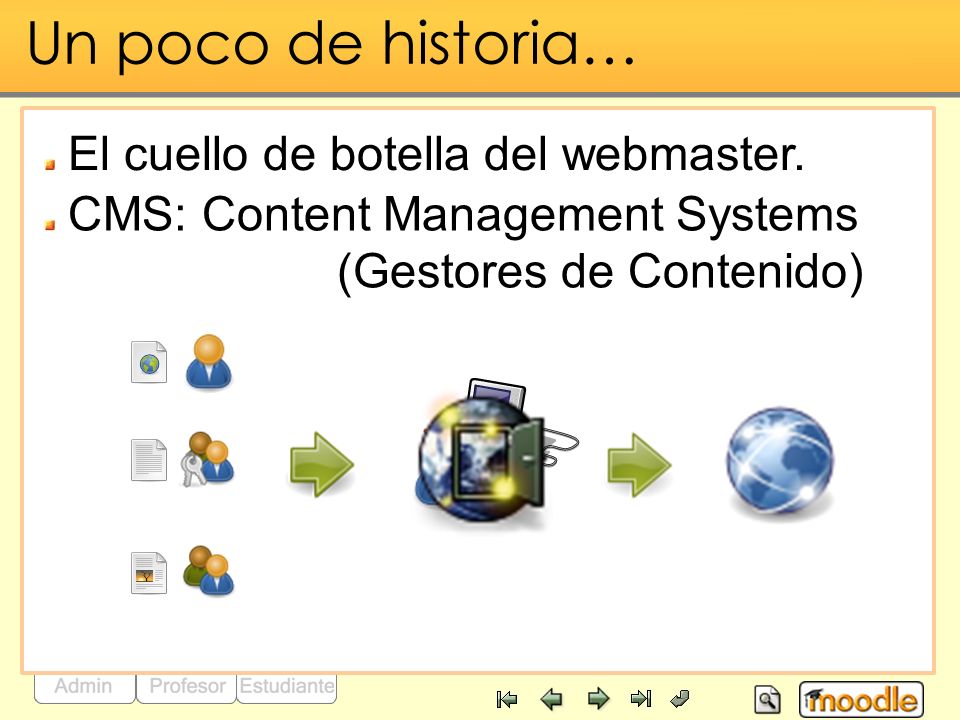The width and height of the screenshot is (960, 720).
Task: Click '(Gestores de Contenido)' text
Action: [601, 272]
